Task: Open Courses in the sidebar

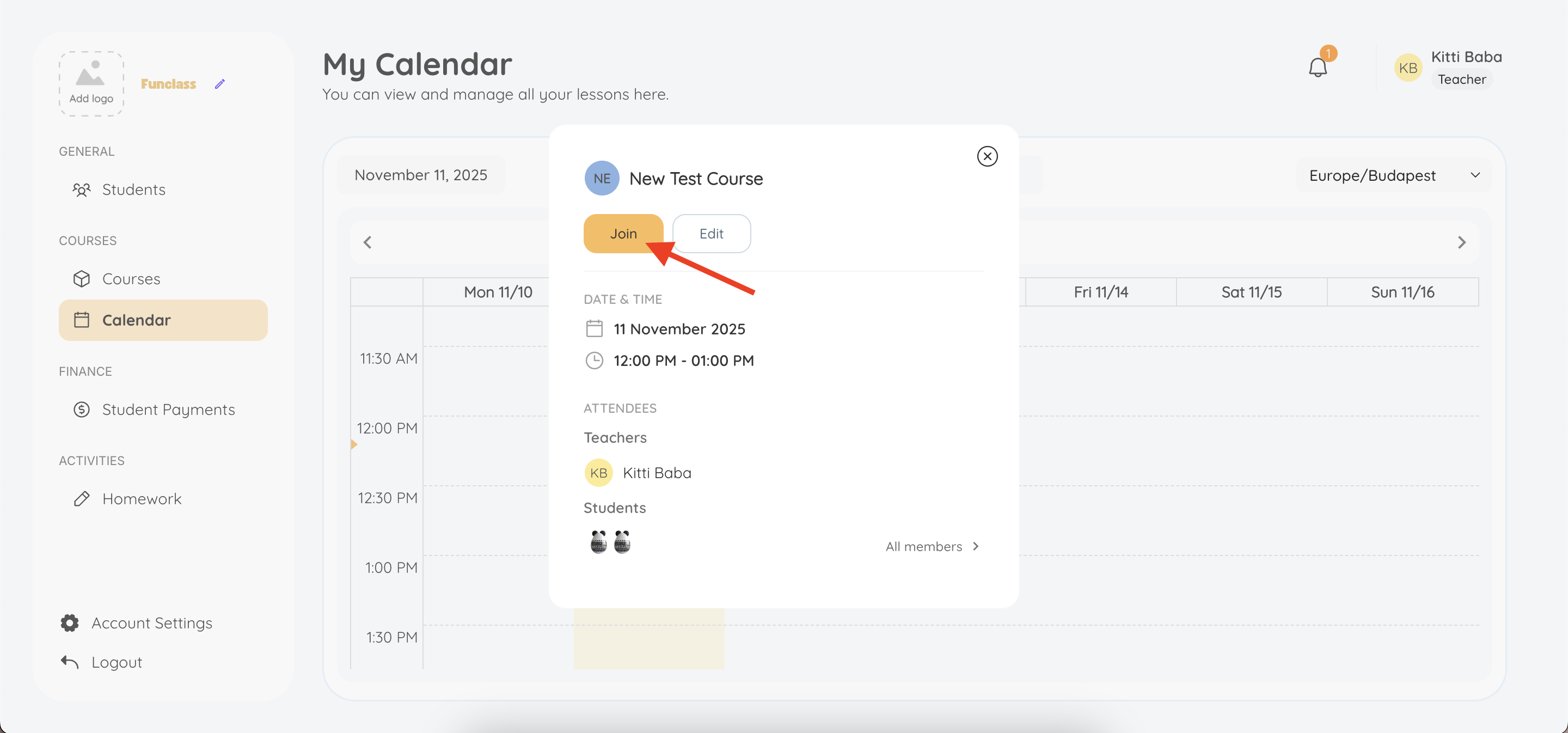Action: point(131,279)
